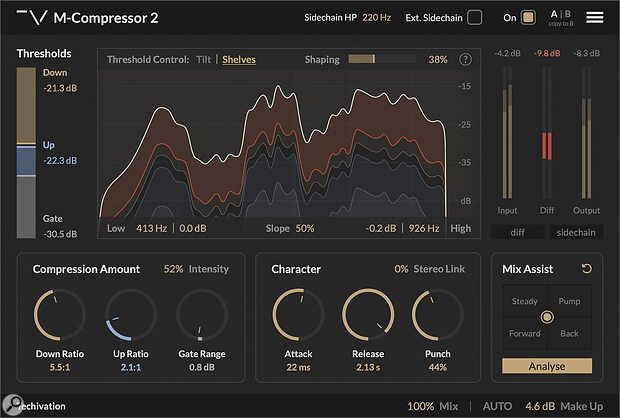Image resolution: width=620 pixels, height=418 pixels.
Task: Click the Forward quadrant in Mix Assist
Action: [525, 333]
